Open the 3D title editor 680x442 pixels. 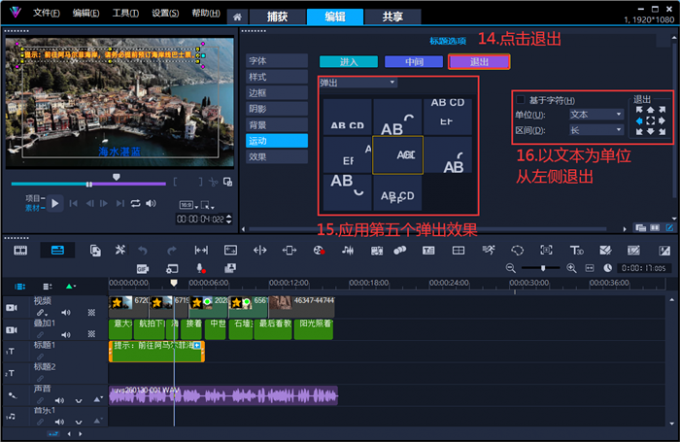[576, 250]
